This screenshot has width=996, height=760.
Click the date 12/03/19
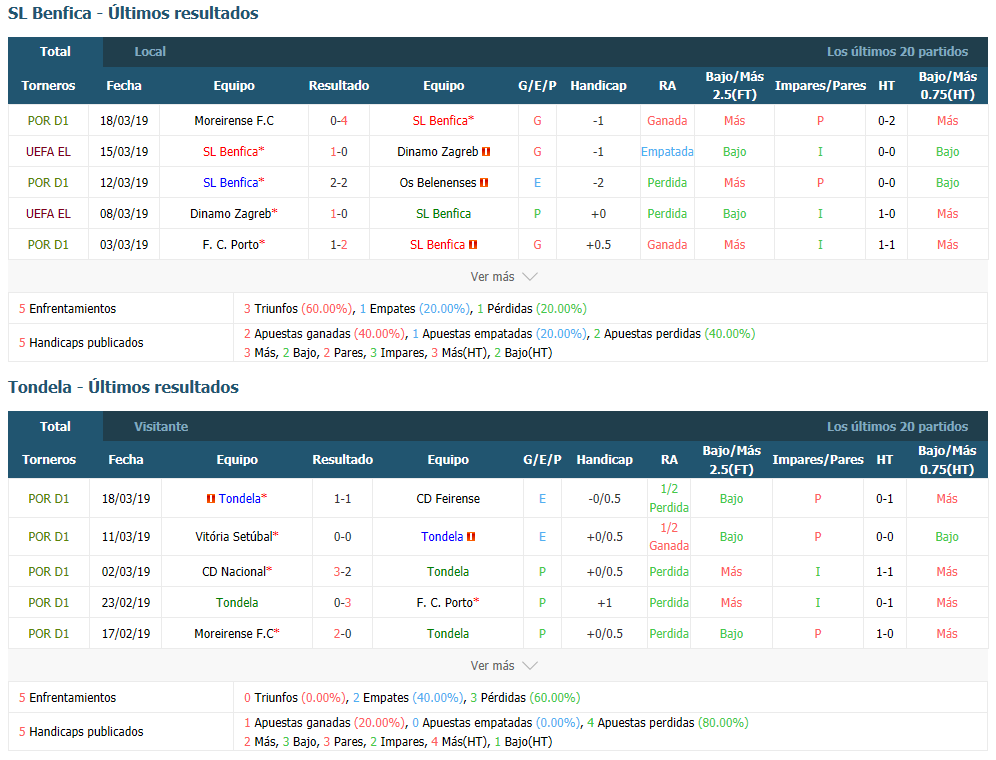pos(124,183)
